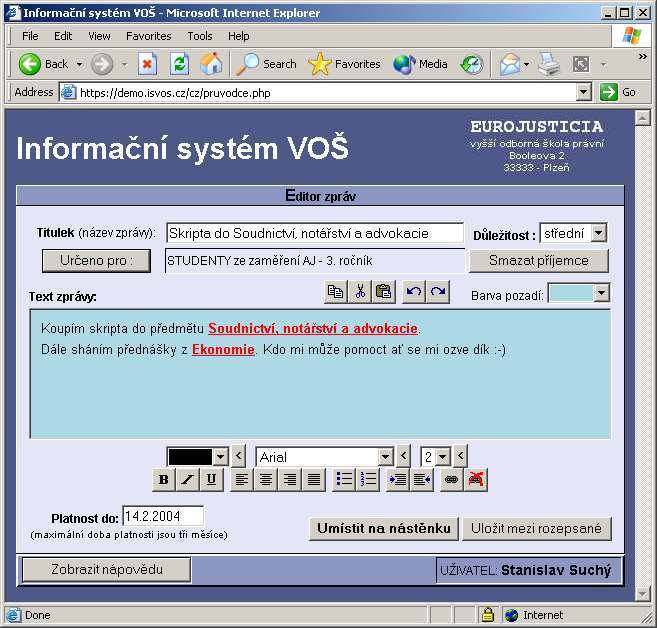Open Barva pozadí color dropdown
This screenshot has width=657, height=628.
pos(601,293)
